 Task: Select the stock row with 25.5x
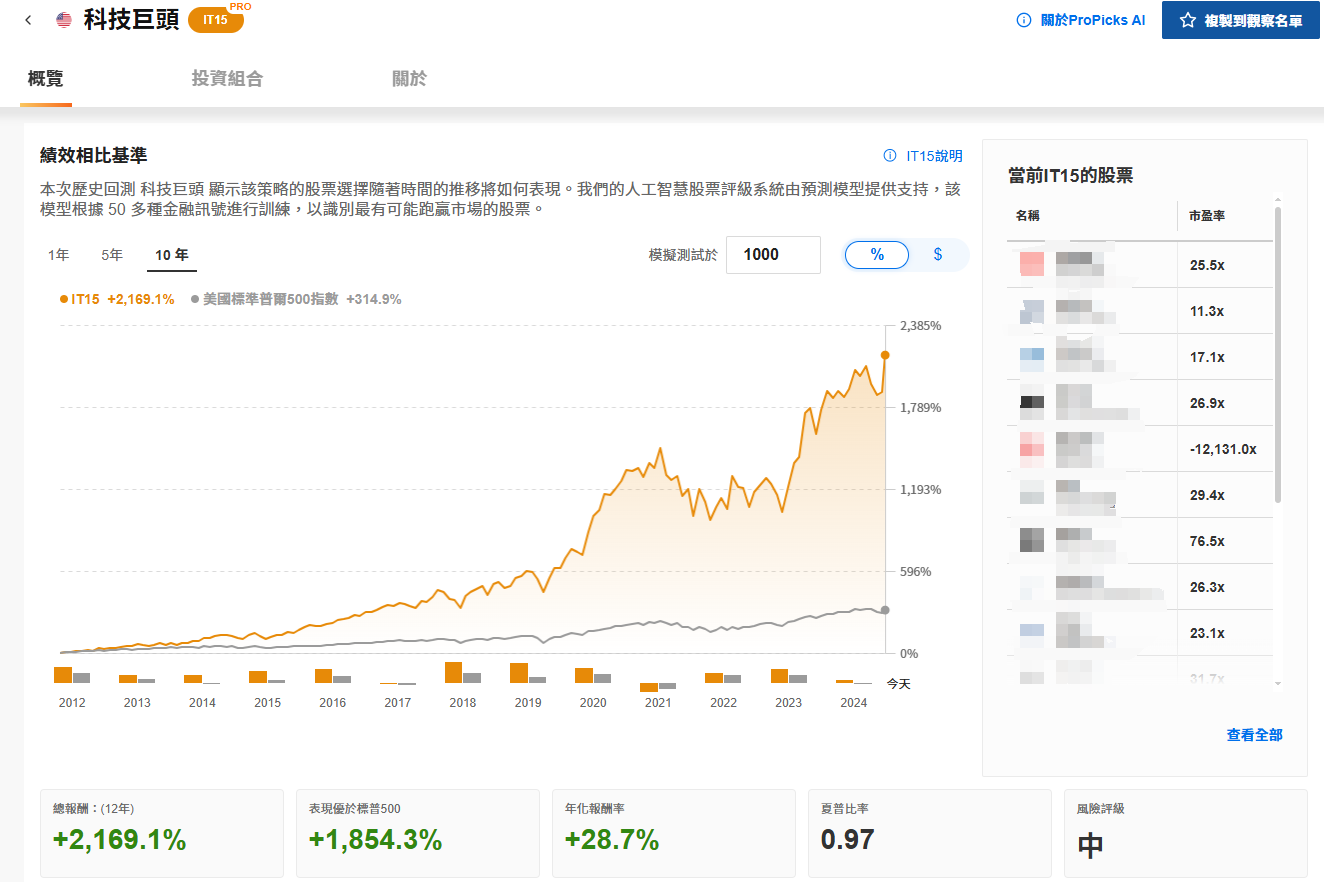click(1140, 265)
